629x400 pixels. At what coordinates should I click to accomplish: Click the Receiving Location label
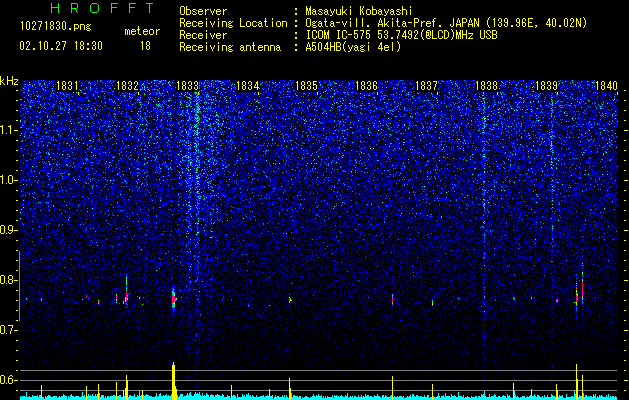pyautogui.click(x=233, y=23)
